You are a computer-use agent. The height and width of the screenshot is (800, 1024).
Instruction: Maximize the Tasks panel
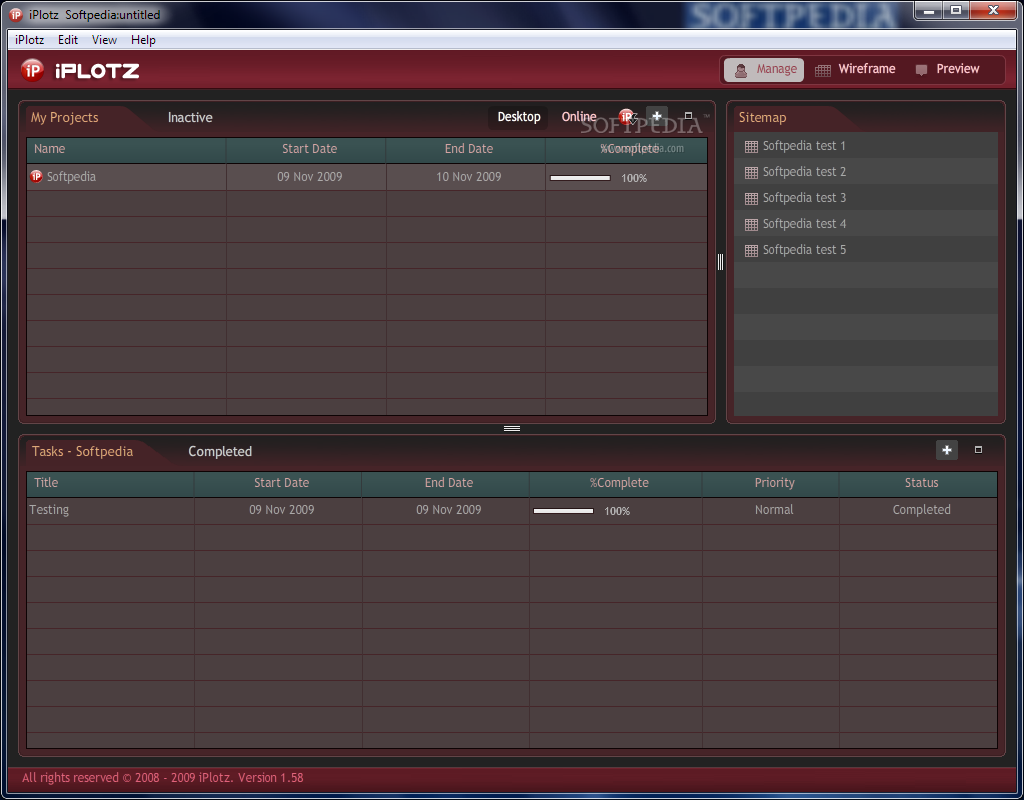click(x=978, y=449)
